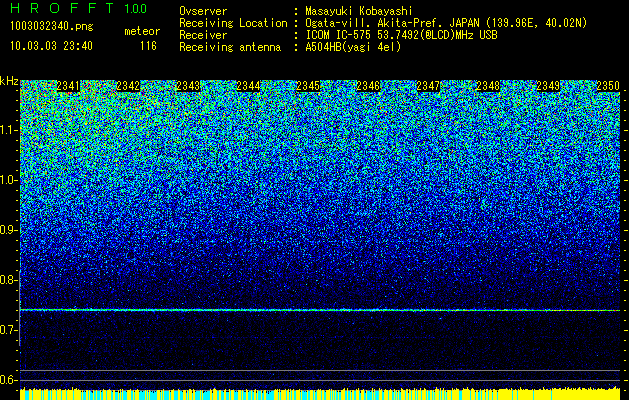
Task: Click the ICOM IC-575 53.7492 MHz receiver text
Action: pyautogui.click(x=401, y=35)
